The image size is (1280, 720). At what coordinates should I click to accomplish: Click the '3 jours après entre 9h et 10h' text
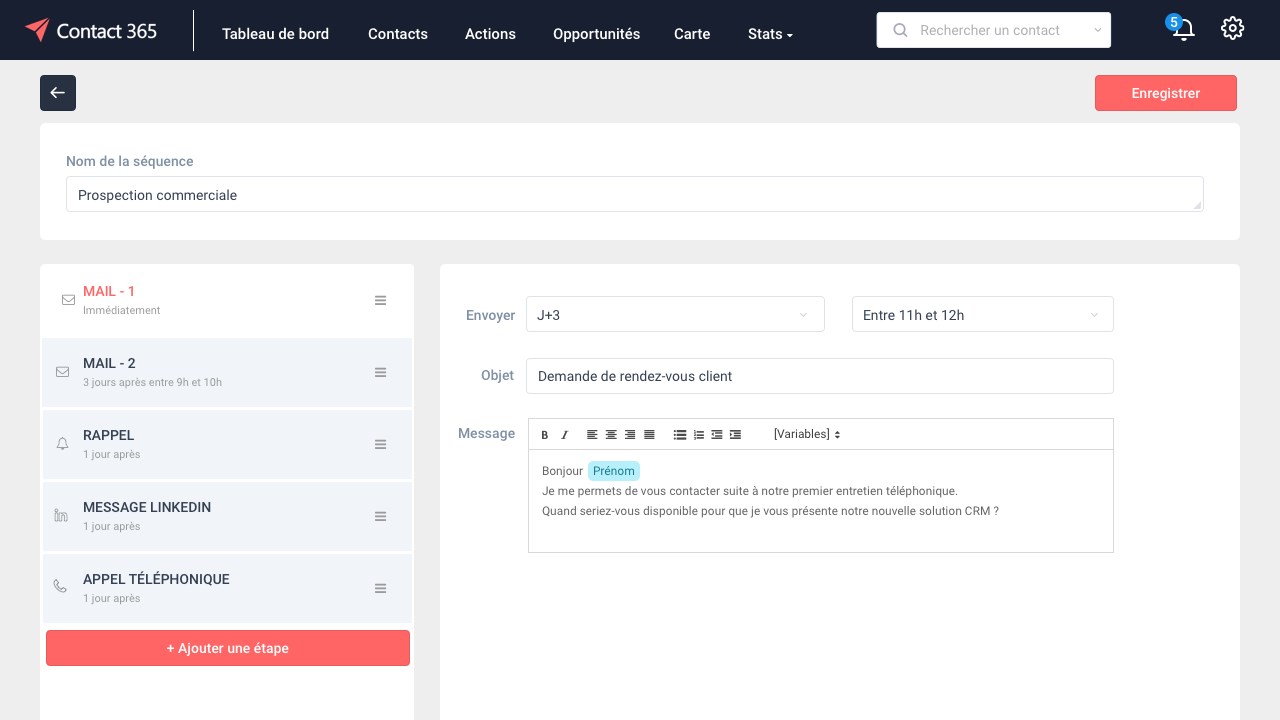click(x=152, y=382)
